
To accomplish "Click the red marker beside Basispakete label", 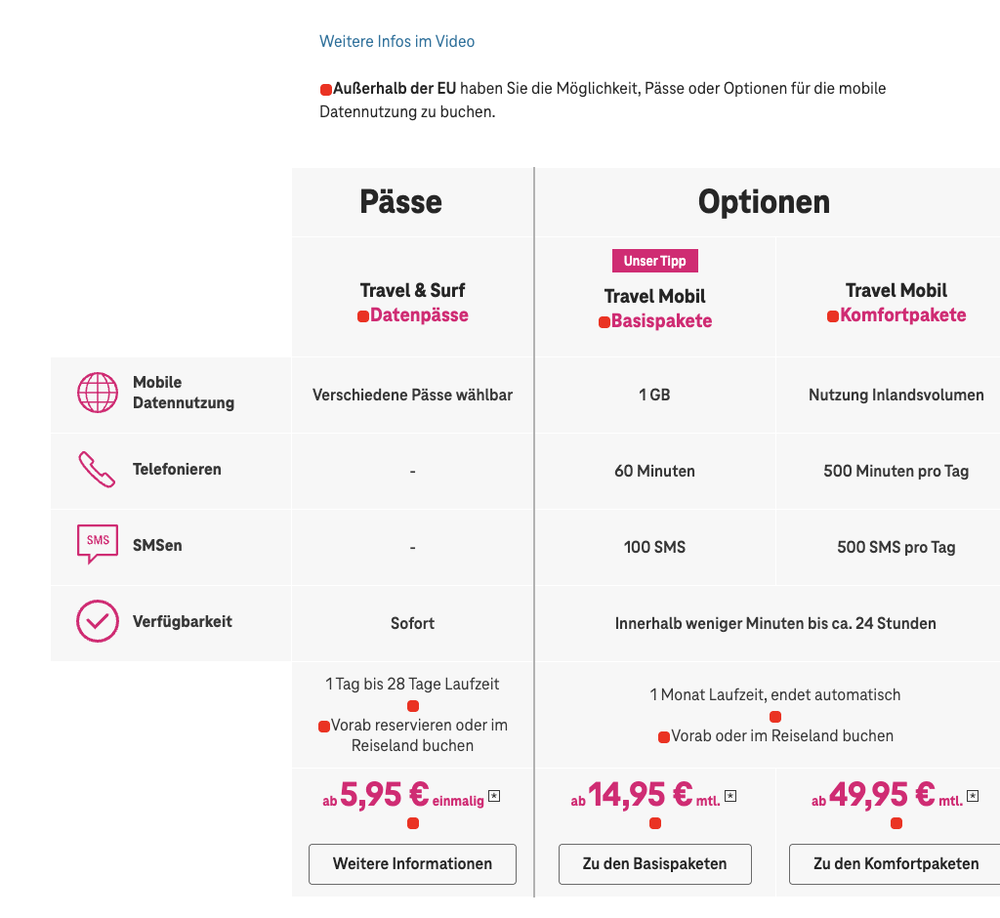I will tap(602, 321).
